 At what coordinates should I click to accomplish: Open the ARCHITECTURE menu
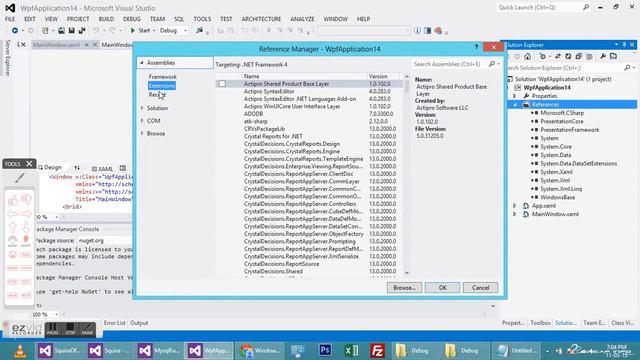261,19
